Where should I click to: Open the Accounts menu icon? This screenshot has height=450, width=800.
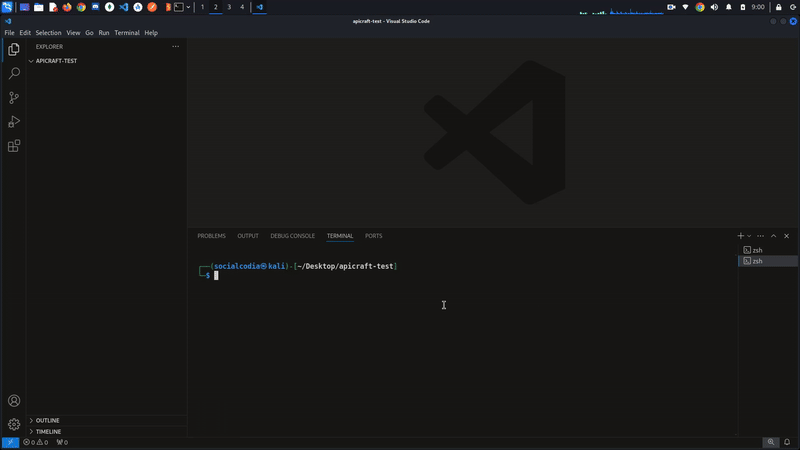(14, 401)
